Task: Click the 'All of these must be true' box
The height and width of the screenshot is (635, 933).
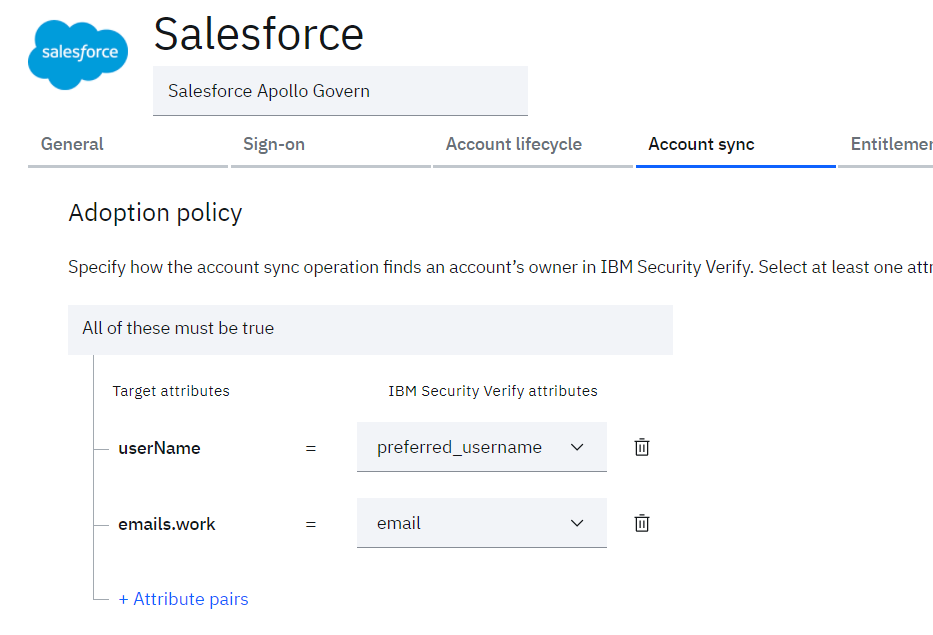Action: (x=370, y=329)
